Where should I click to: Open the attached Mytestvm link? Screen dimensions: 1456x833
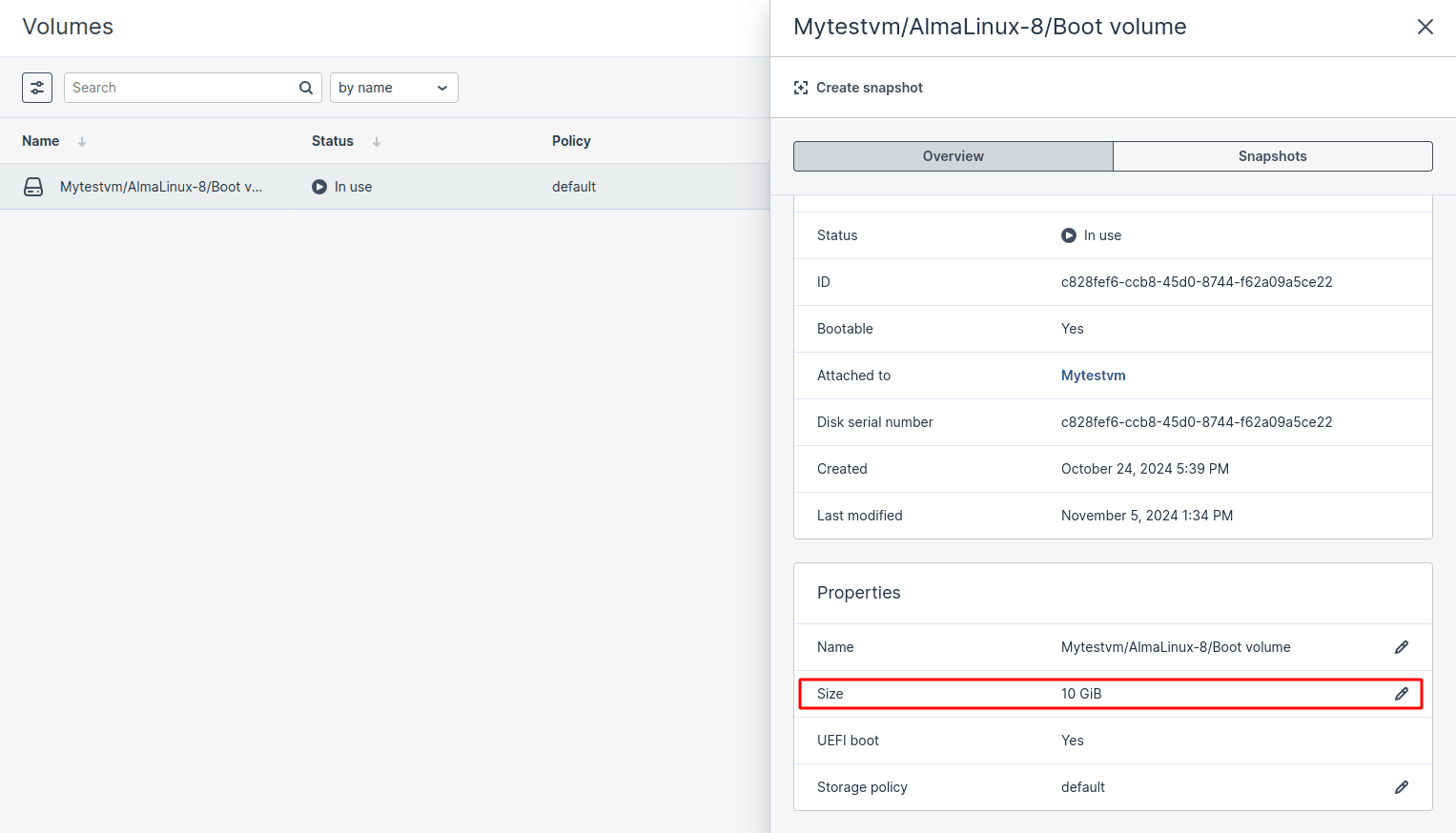coord(1093,376)
